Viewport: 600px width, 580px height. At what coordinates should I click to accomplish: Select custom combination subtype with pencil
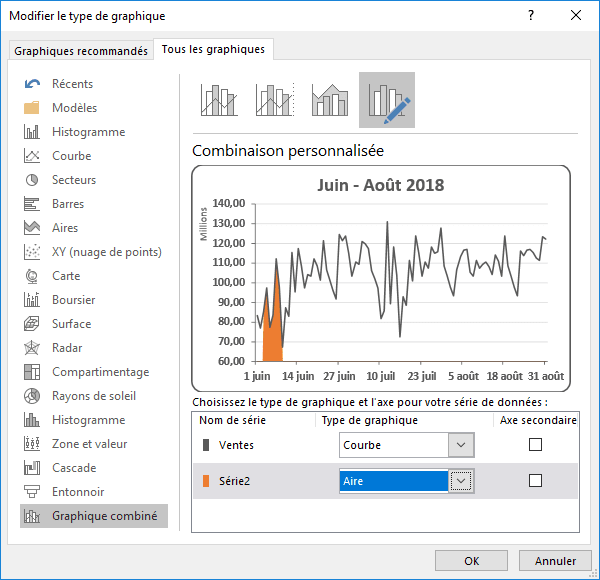387,100
